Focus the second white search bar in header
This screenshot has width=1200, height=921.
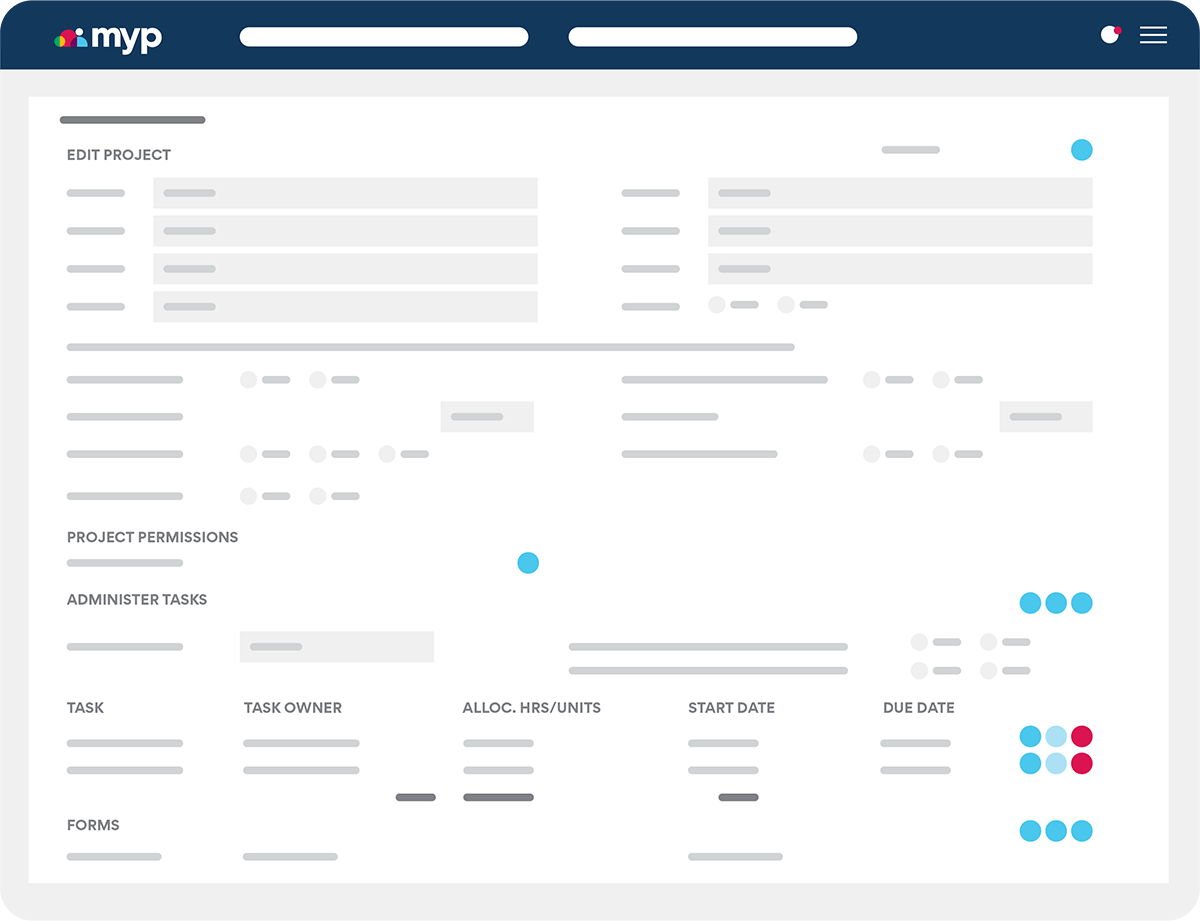713,37
